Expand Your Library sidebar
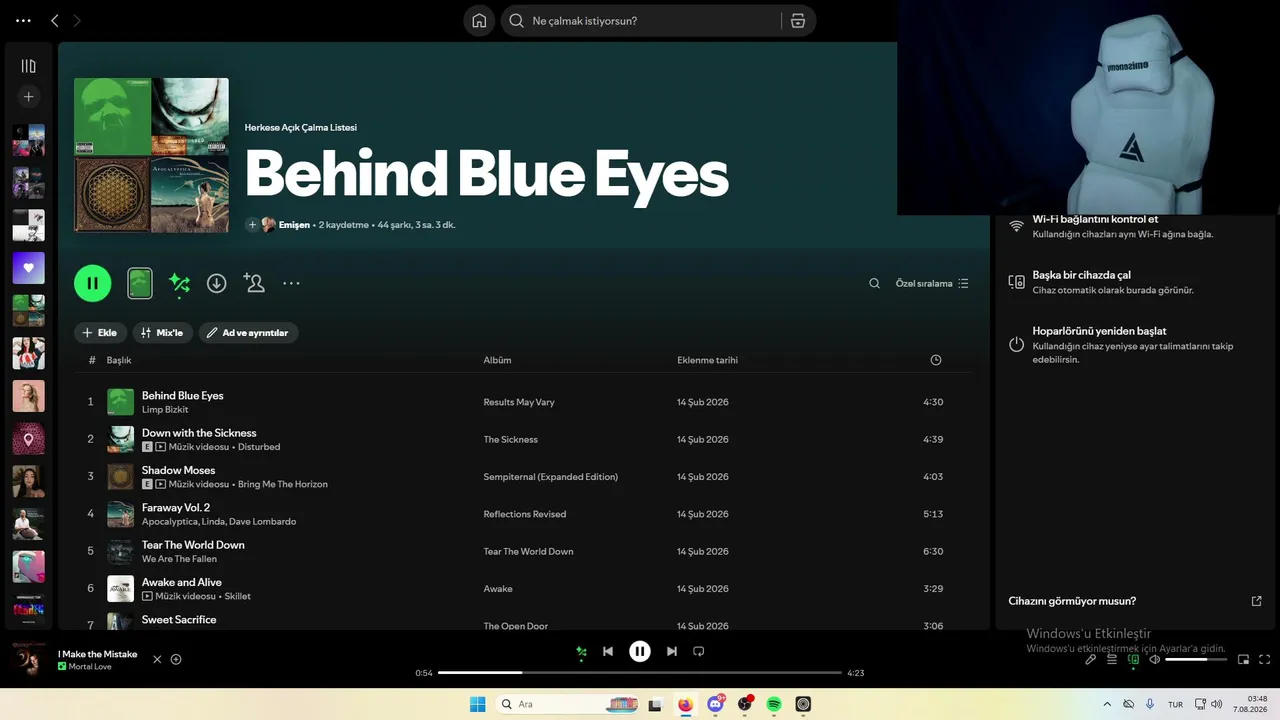The image size is (1280, 720). click(28, 66)
